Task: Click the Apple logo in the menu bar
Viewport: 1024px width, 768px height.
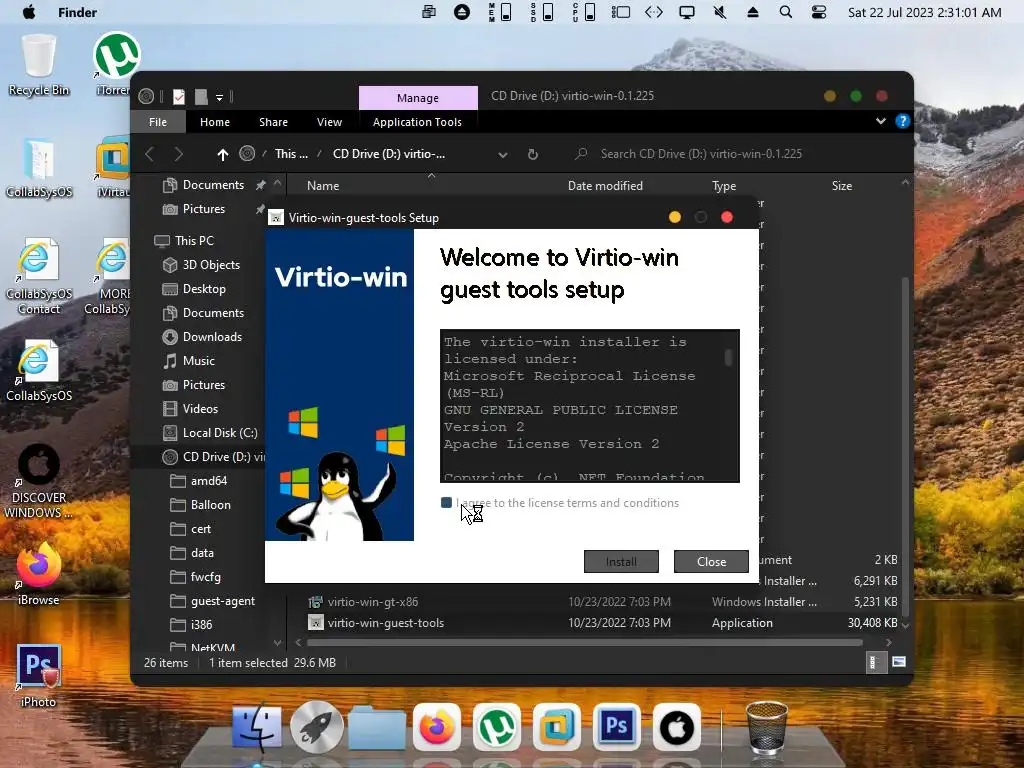Action: coord(29,12)
